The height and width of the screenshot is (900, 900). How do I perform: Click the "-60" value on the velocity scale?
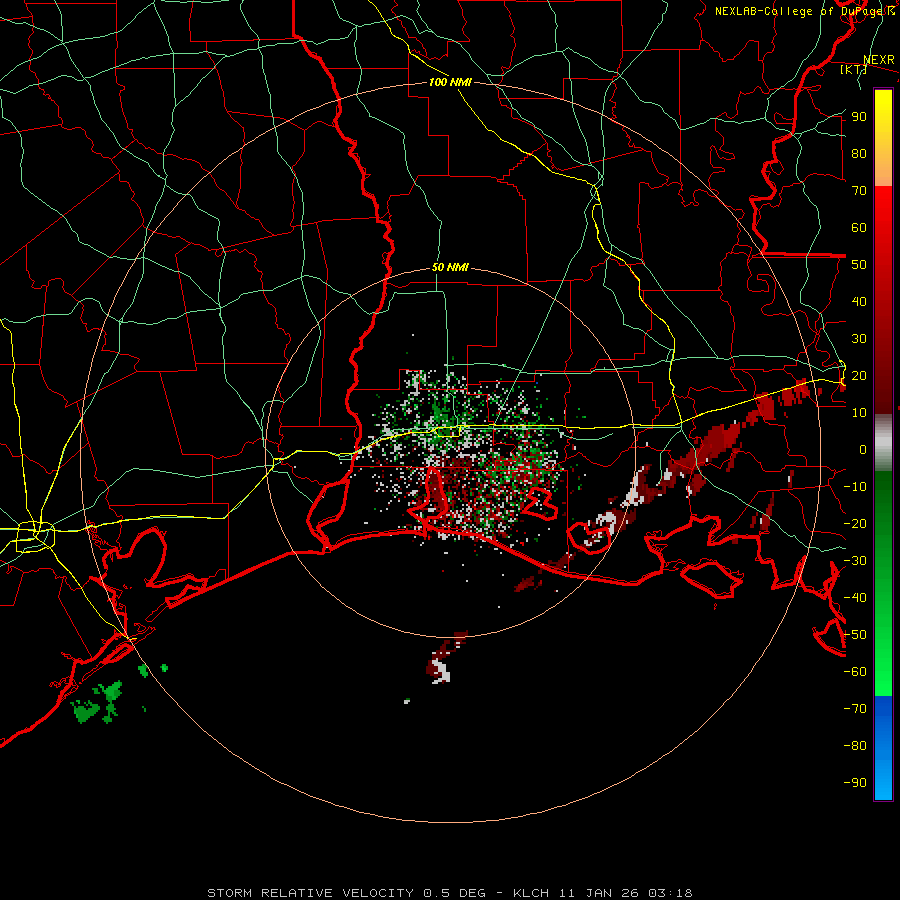pos(855,672)
